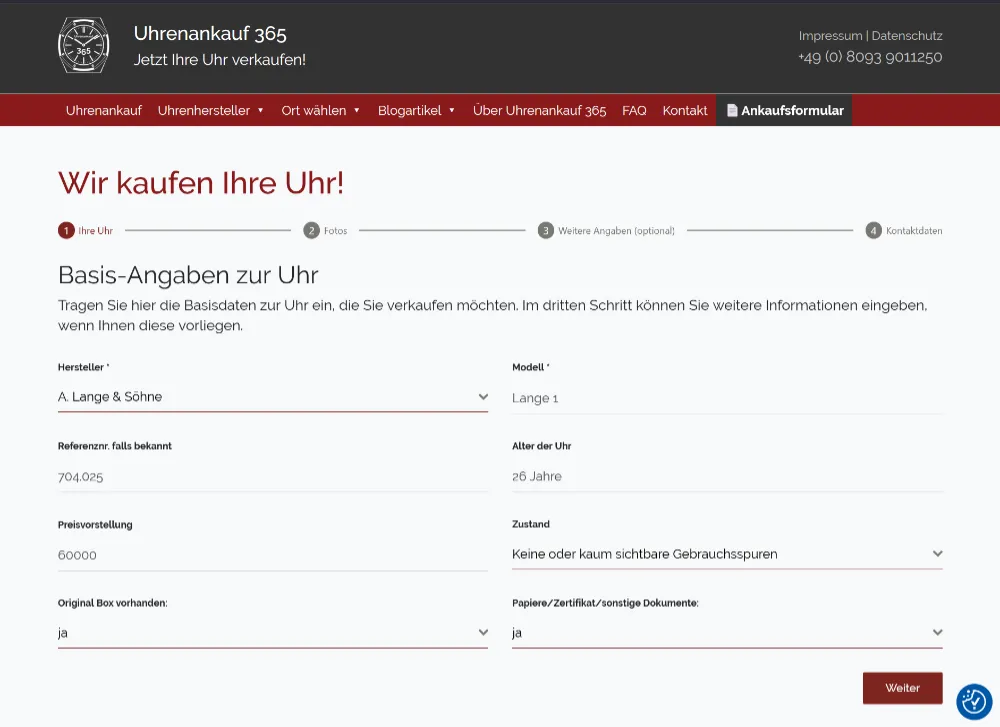1000x727 pixels.
Task: Open the Hersteller dropdown
Action: click(272, 397)
